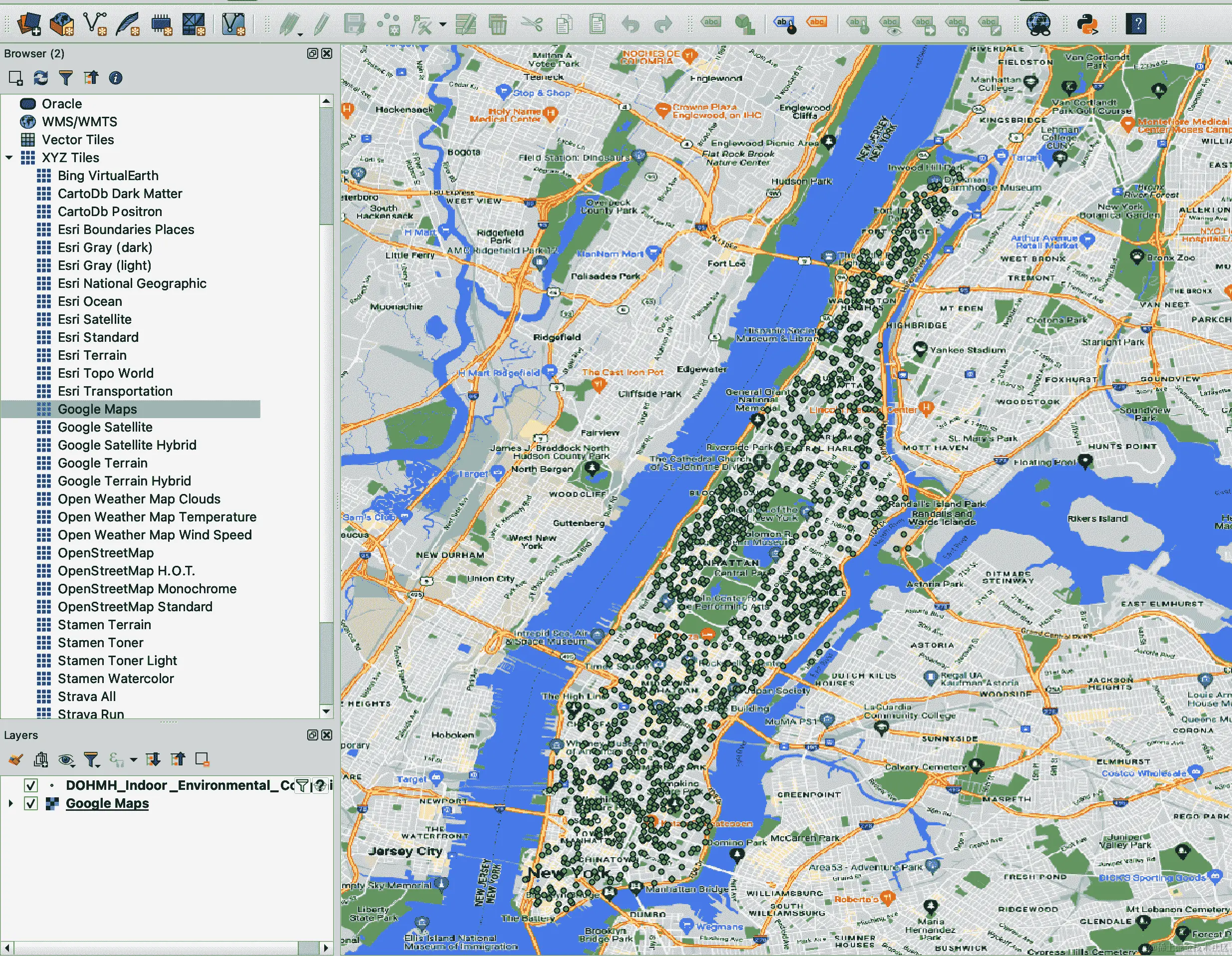
Task: Click the Filter Browser funnel icon
Action: pyautogui.click(x=66, y=78)
